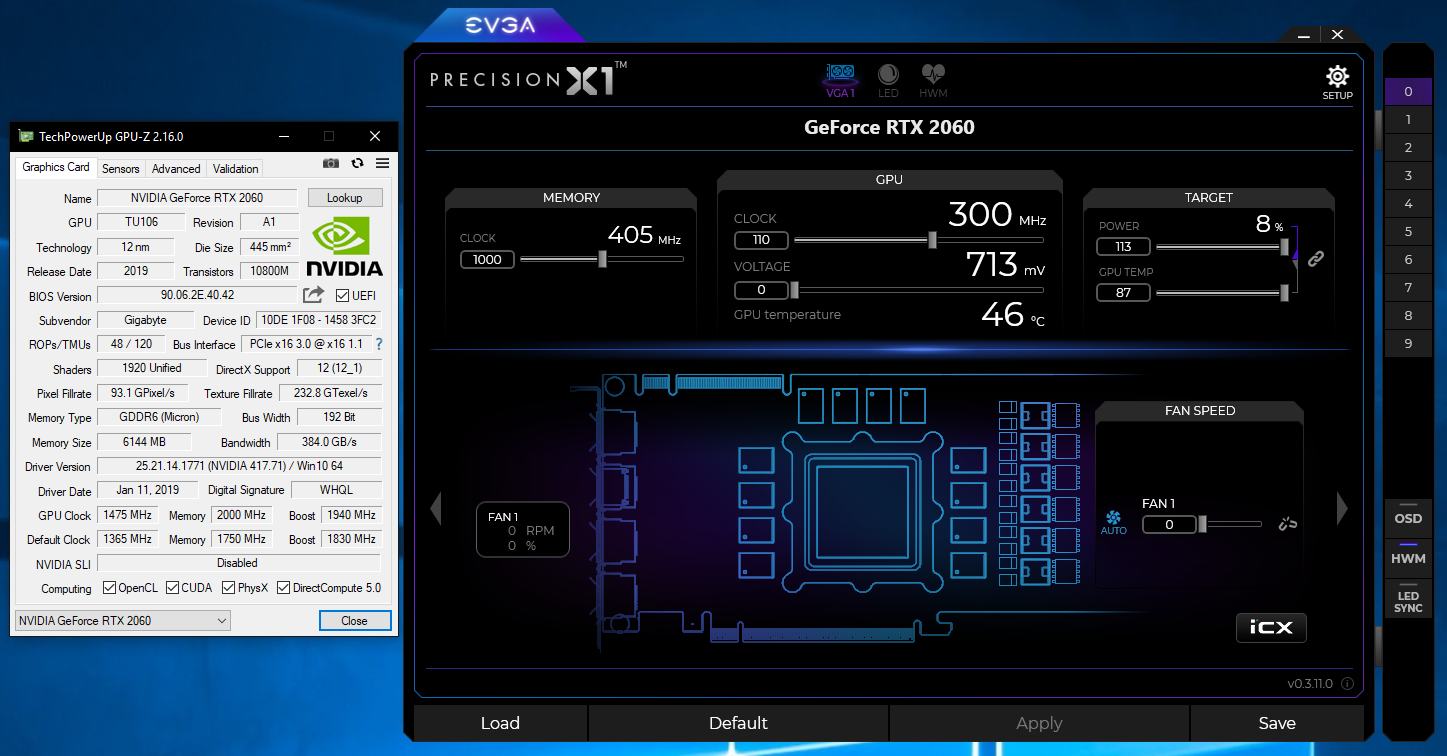Click the power target slider handle
The image size is (1447, 756).
(x=1284, y=247)
